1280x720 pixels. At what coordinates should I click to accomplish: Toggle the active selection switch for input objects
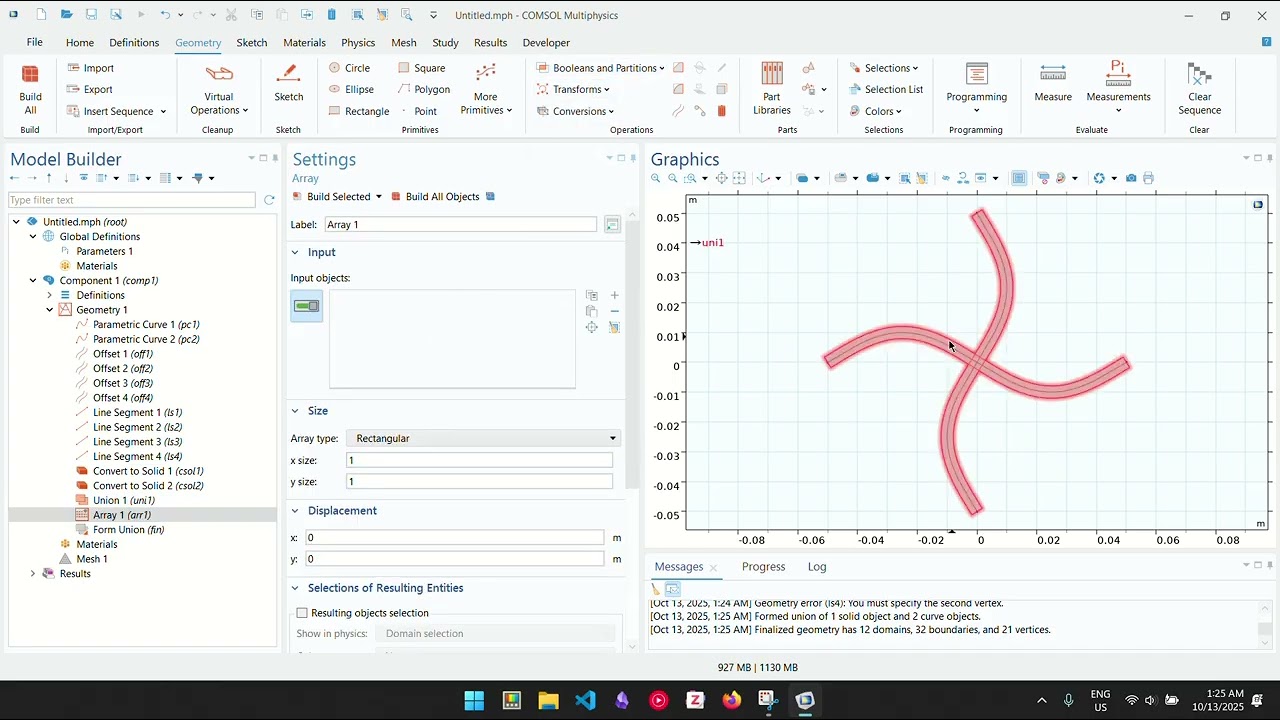(x=307, y=306)
